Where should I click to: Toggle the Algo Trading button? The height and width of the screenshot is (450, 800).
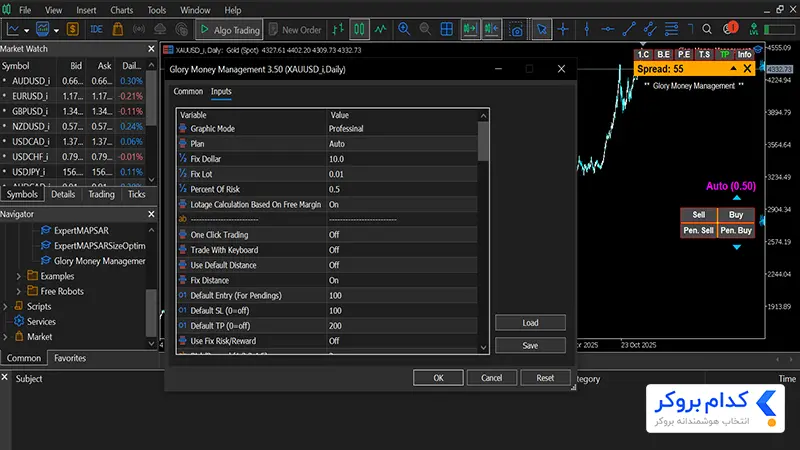[229, 30]
